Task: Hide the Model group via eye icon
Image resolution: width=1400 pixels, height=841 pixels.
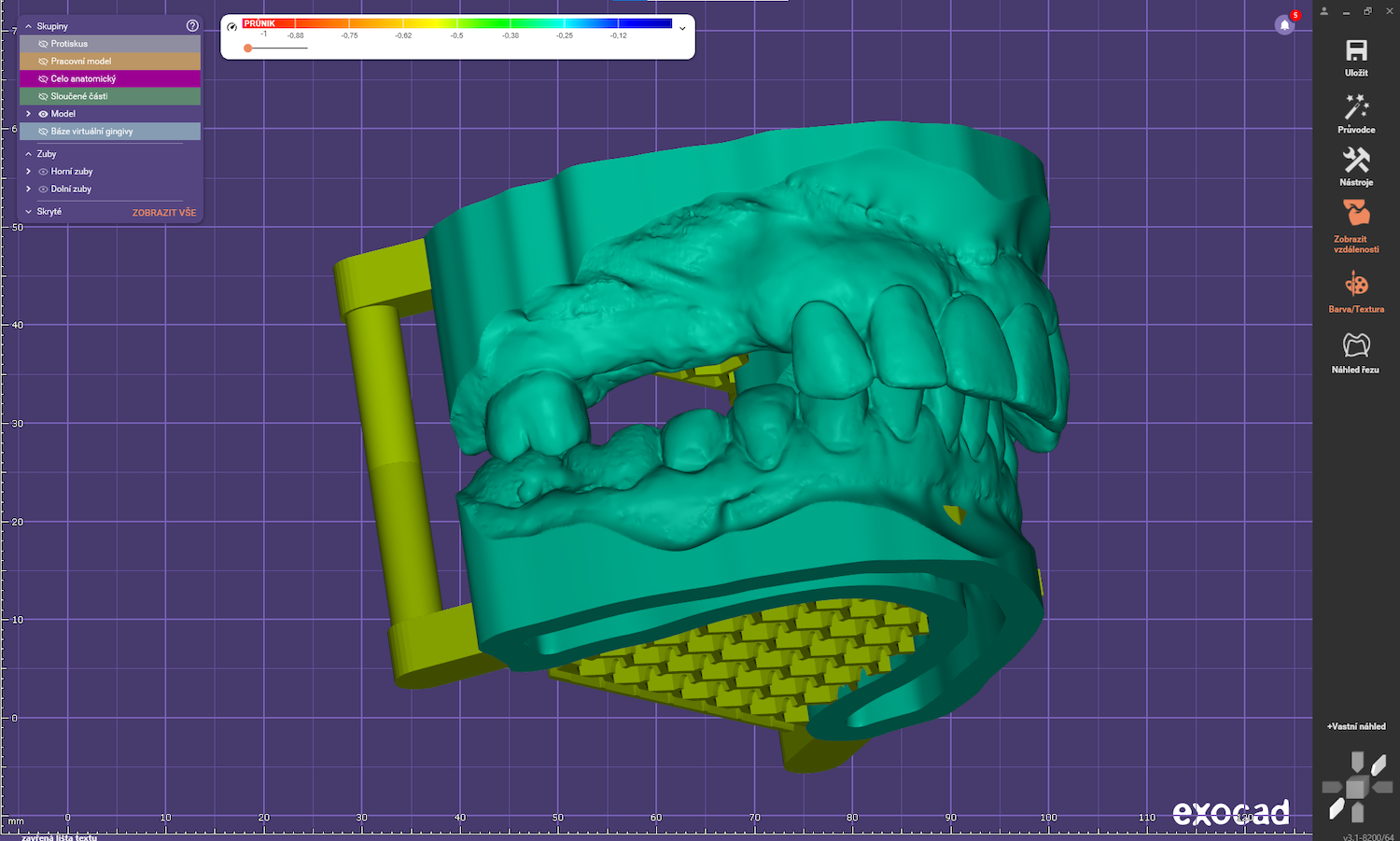Action: 43,114
